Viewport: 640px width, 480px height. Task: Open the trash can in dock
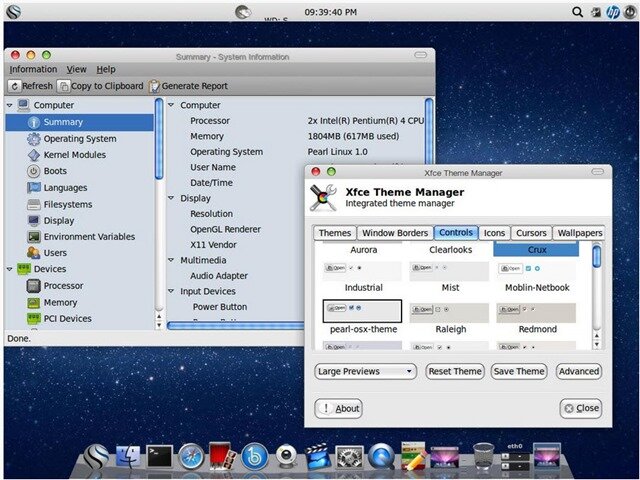[484, 456]
